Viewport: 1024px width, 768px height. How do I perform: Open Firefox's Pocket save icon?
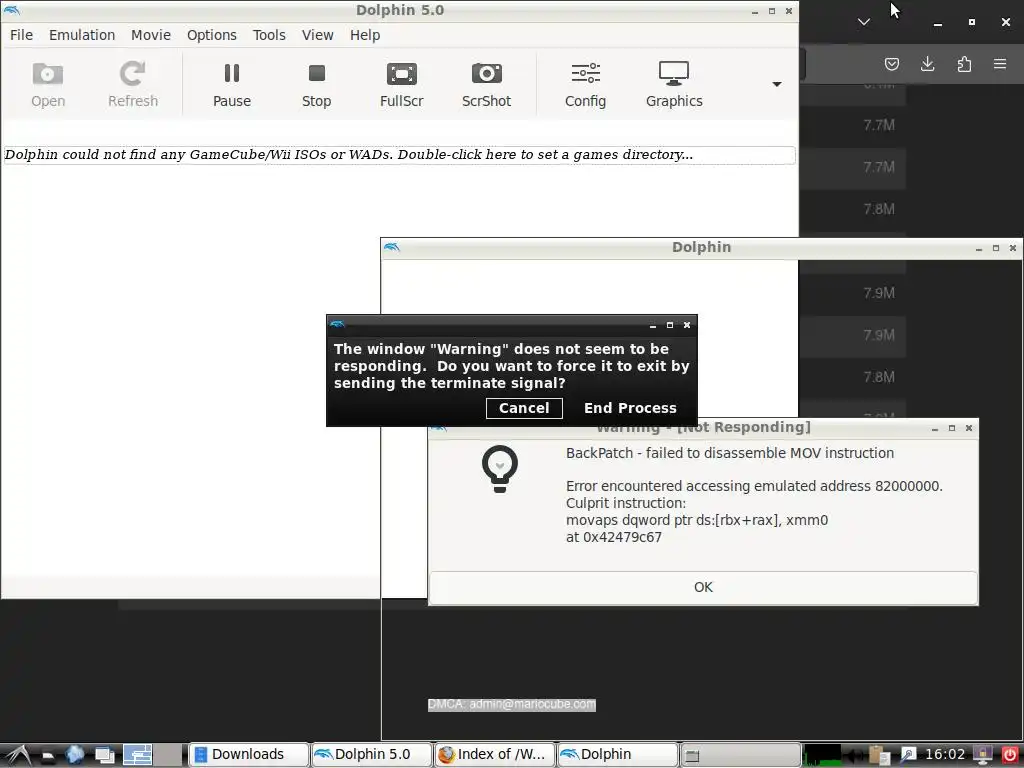tap(891, 64)
